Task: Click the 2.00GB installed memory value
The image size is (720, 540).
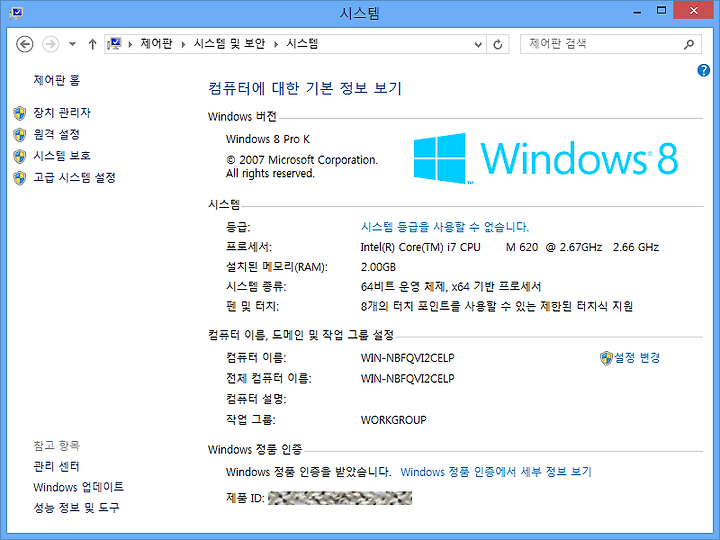Action: (378, 267)
